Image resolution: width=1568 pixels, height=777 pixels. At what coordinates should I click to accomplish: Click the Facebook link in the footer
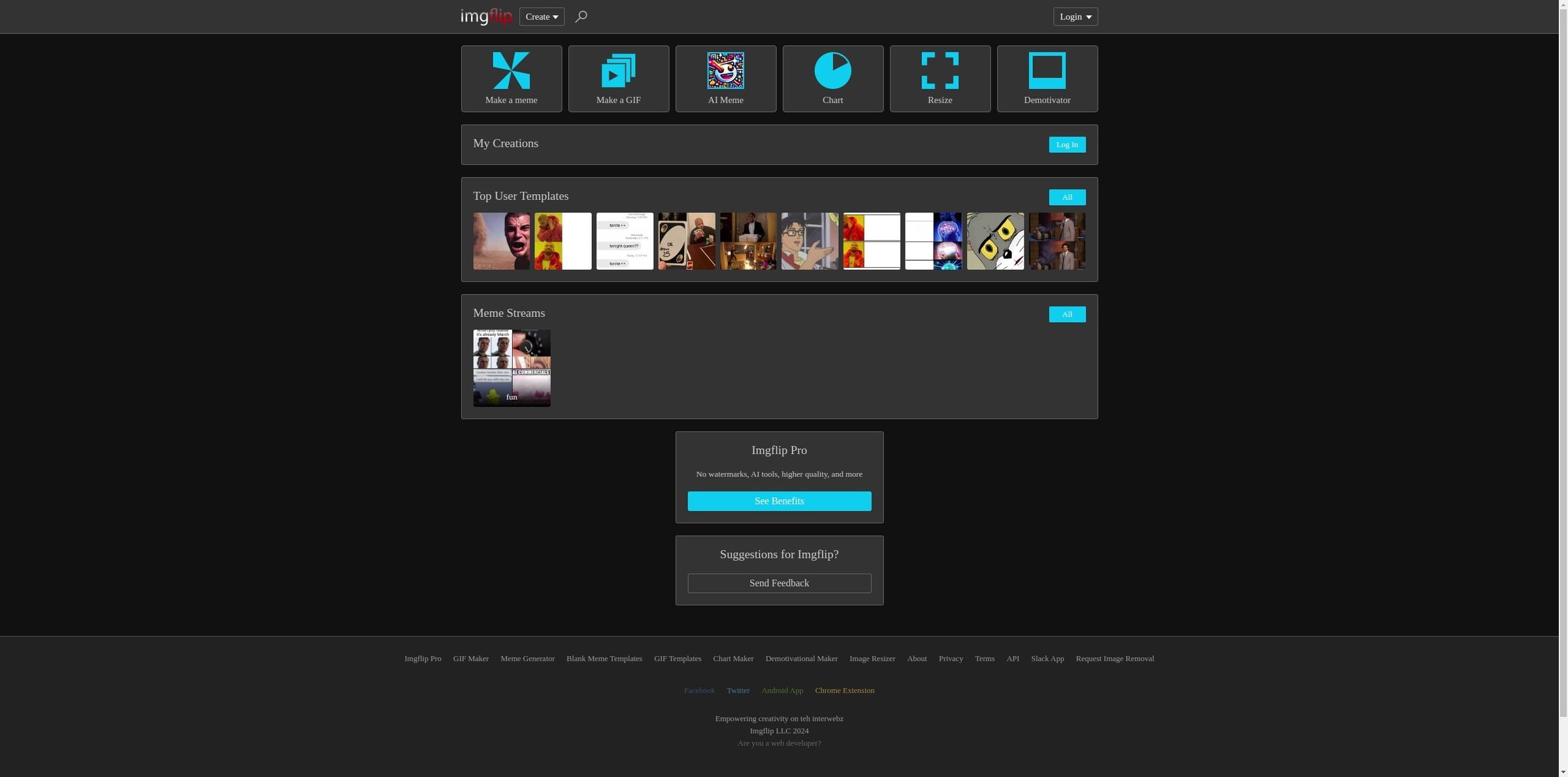pos(698,690)
